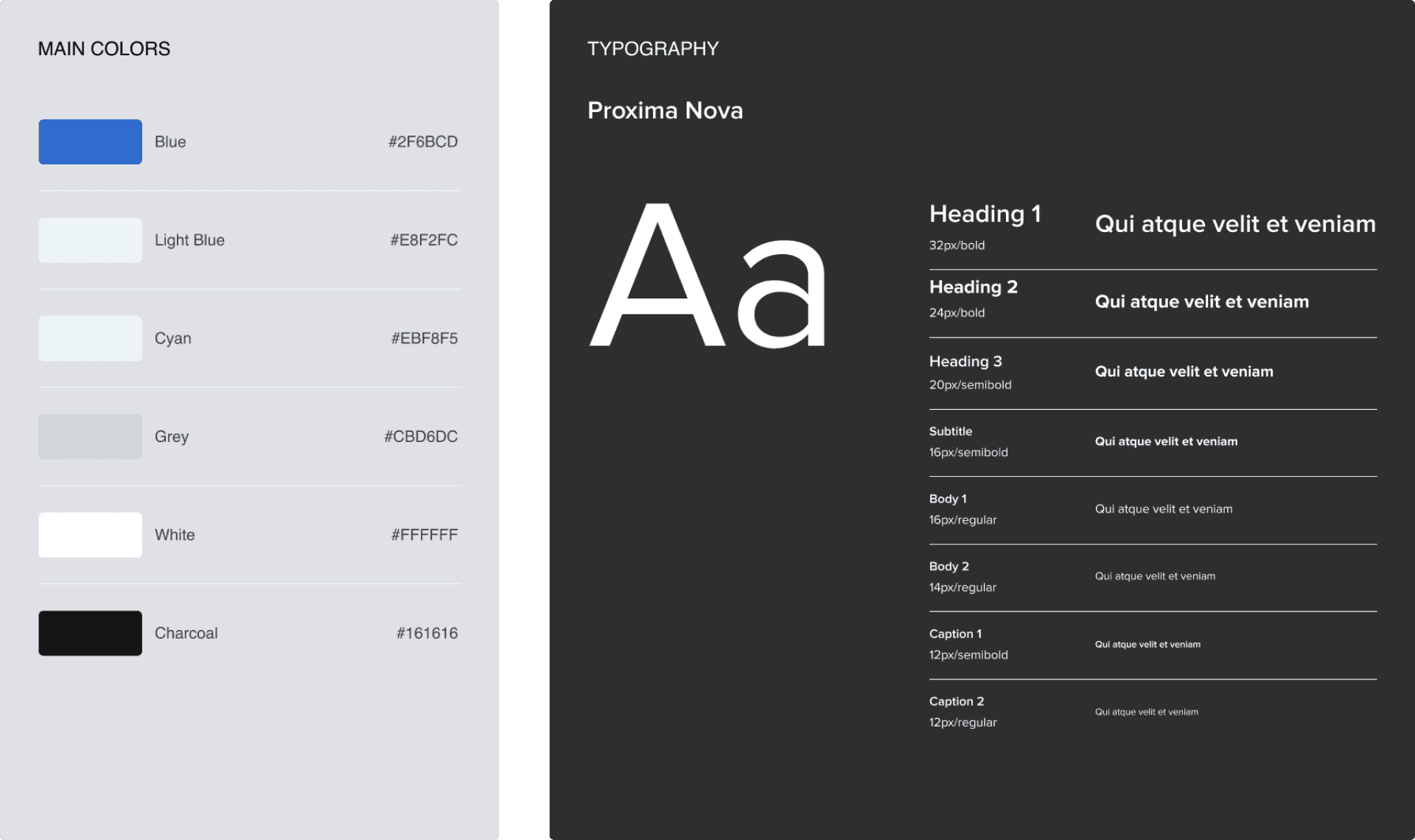Click the MAIN COLORS section title
This screenshot has height=840, width=1415.
pyautogui.click(x=104, y=48)
